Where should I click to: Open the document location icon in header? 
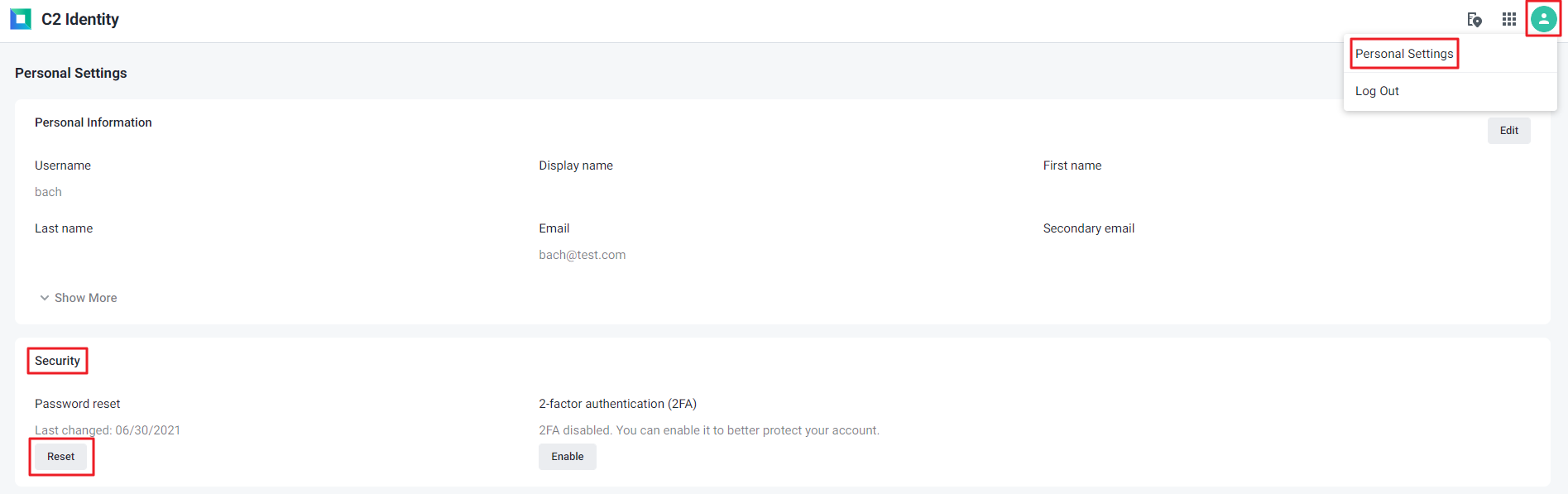pos(1474,19)
